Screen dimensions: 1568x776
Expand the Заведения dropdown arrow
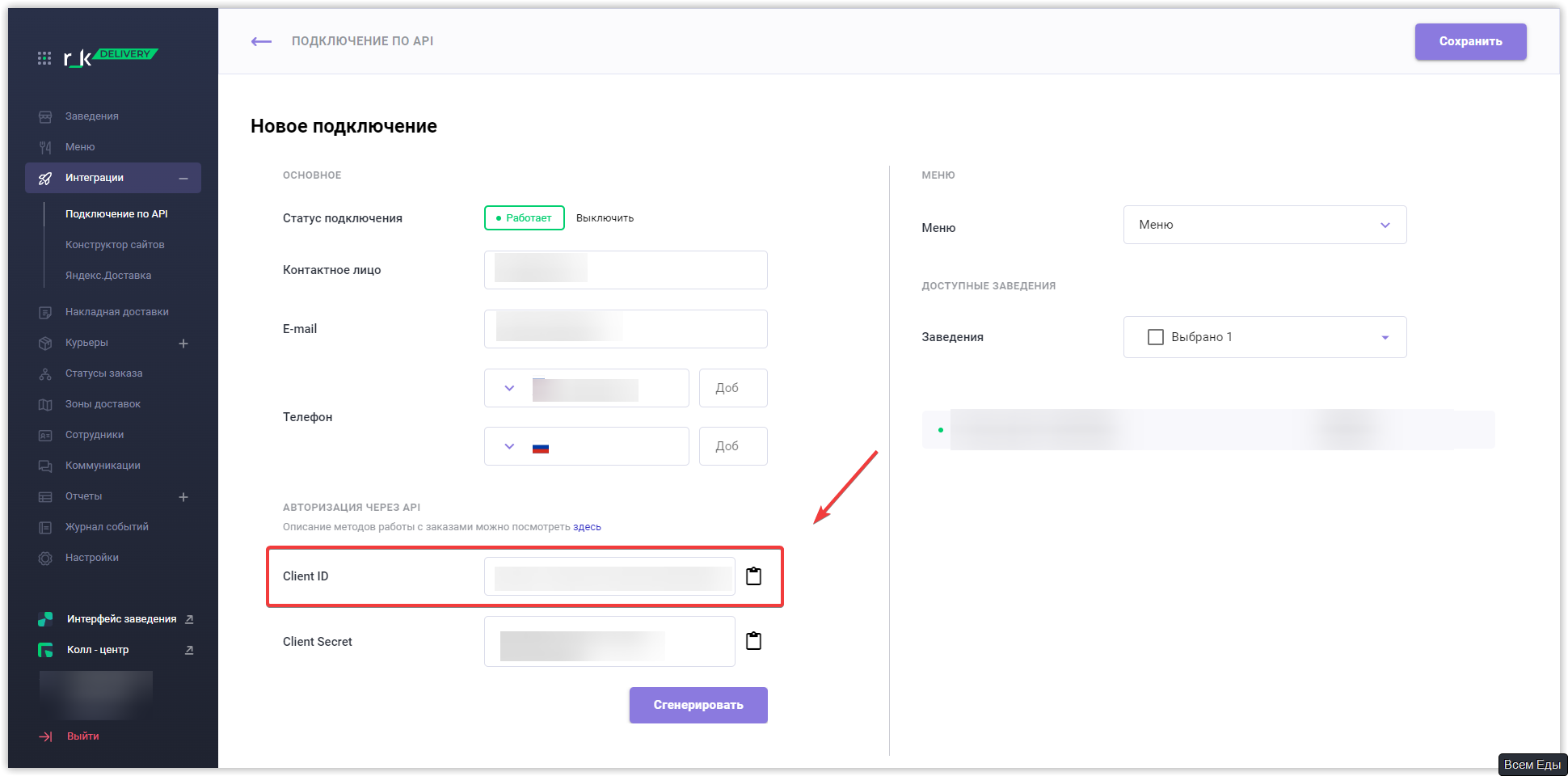point(1385,337)
